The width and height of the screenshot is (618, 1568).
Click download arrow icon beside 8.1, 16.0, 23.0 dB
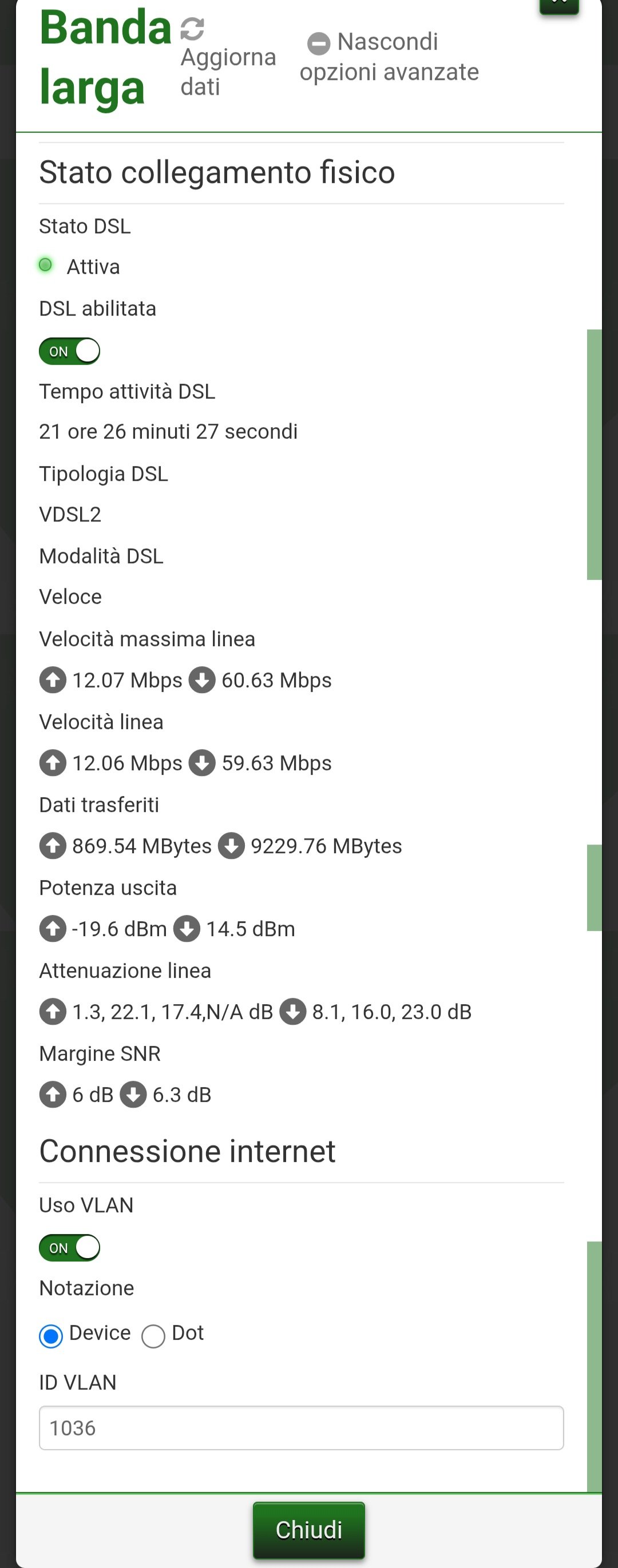point(293,1011)
